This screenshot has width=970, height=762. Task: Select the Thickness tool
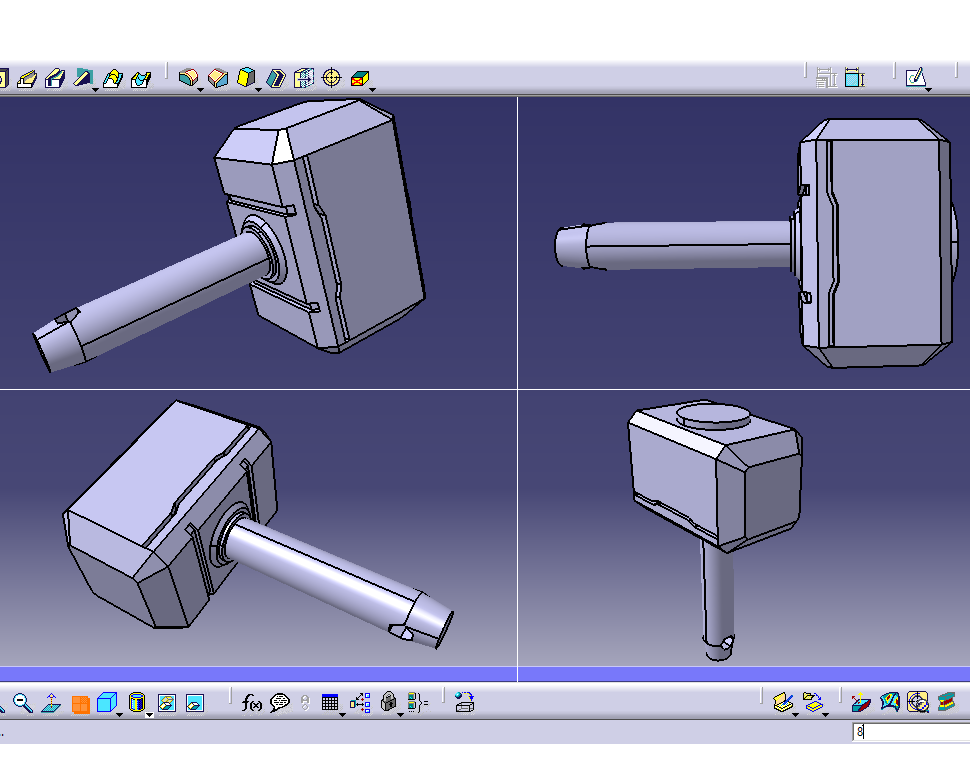[x=304, y=78]
